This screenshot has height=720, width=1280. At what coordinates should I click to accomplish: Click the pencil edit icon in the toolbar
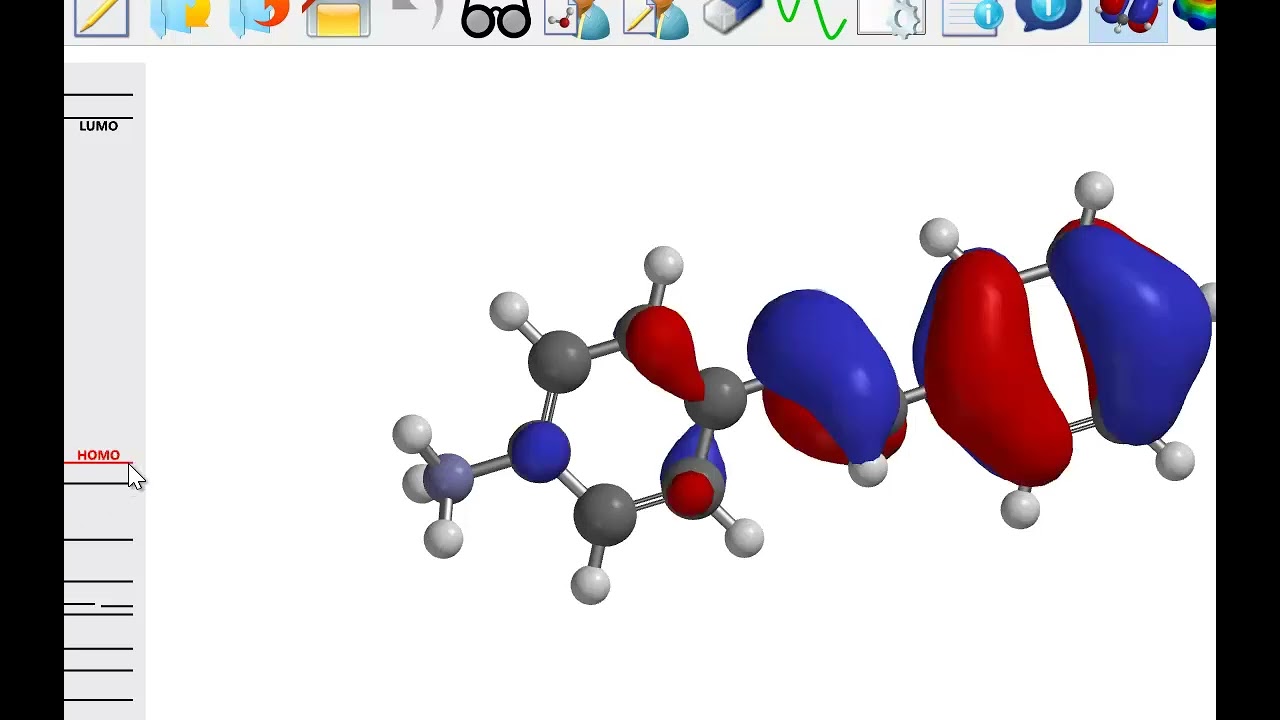coord(101,17)
